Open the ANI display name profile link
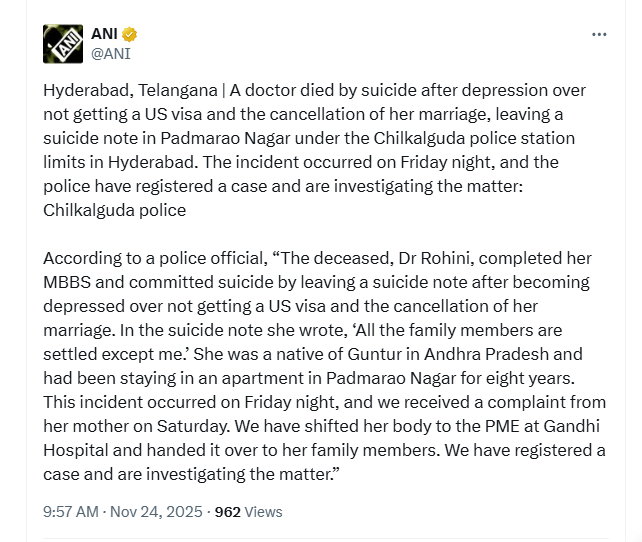Image resolution: width=642 pixels, height=542 pixels. [x=104, y=34]
